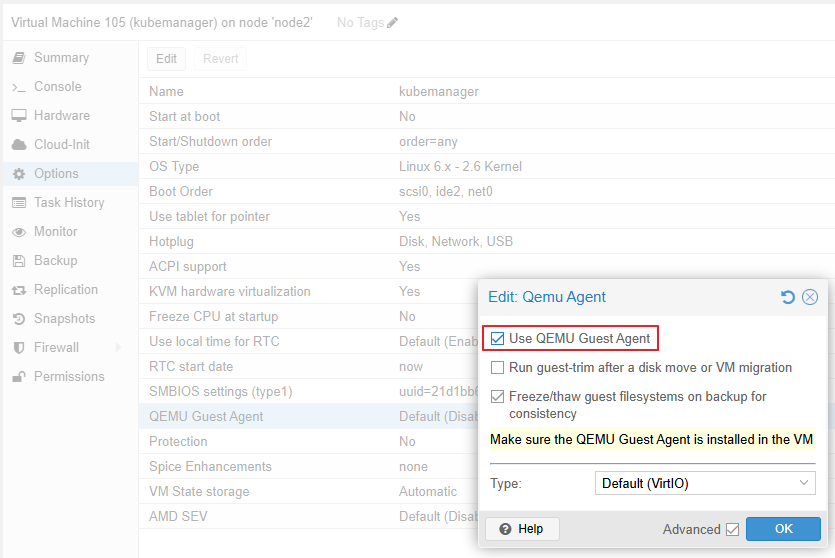Select the Hotplug row
This screenshot has height=558, width=835.
(487, 241)
